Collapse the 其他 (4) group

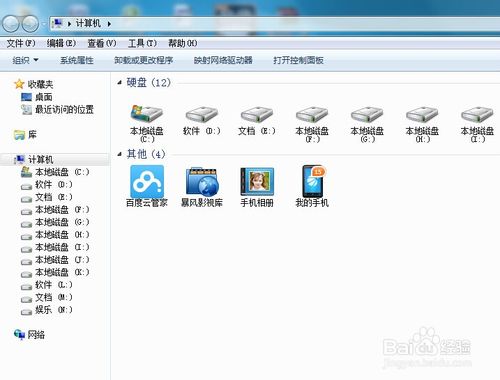pos(120,154)
